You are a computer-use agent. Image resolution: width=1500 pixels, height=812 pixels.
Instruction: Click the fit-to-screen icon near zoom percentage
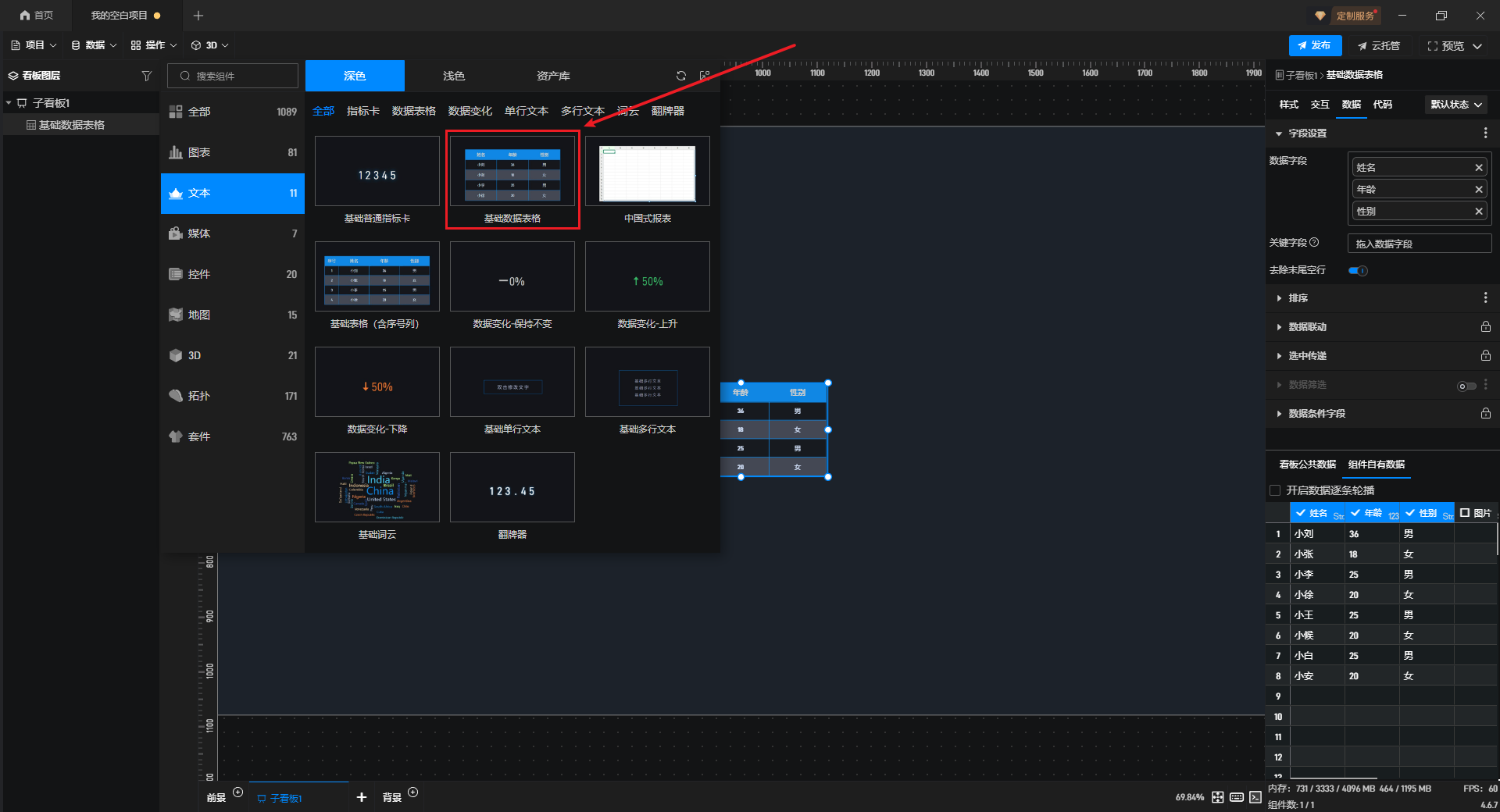coord(1217,797)
